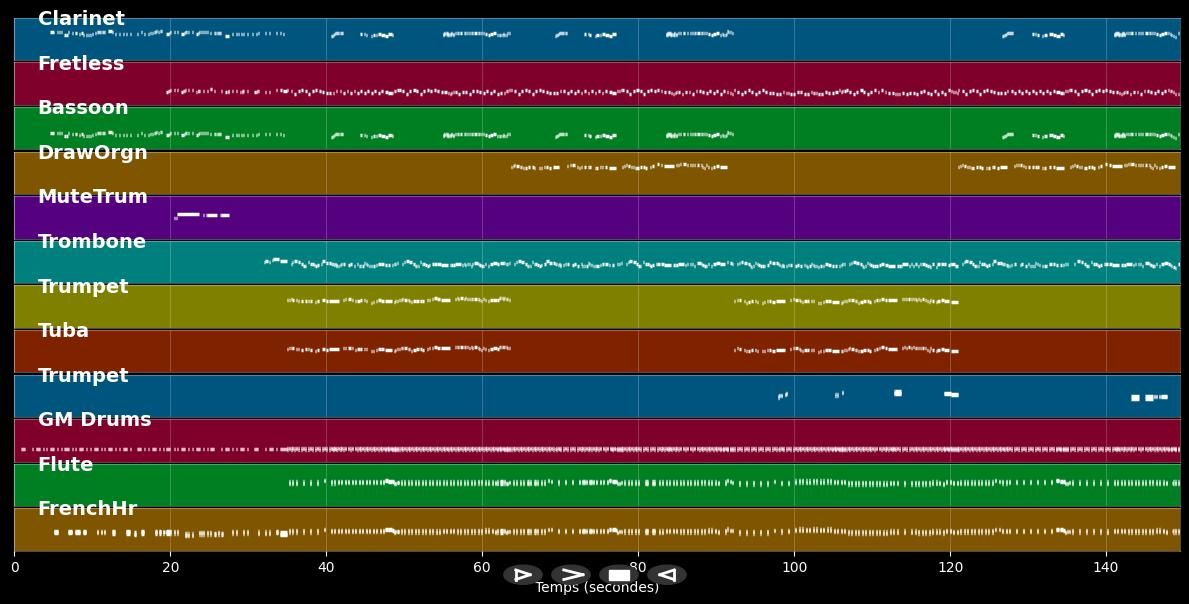Click the 0 seconds timeline mark
Screen dimensions: 1189x604
(14, 567)
